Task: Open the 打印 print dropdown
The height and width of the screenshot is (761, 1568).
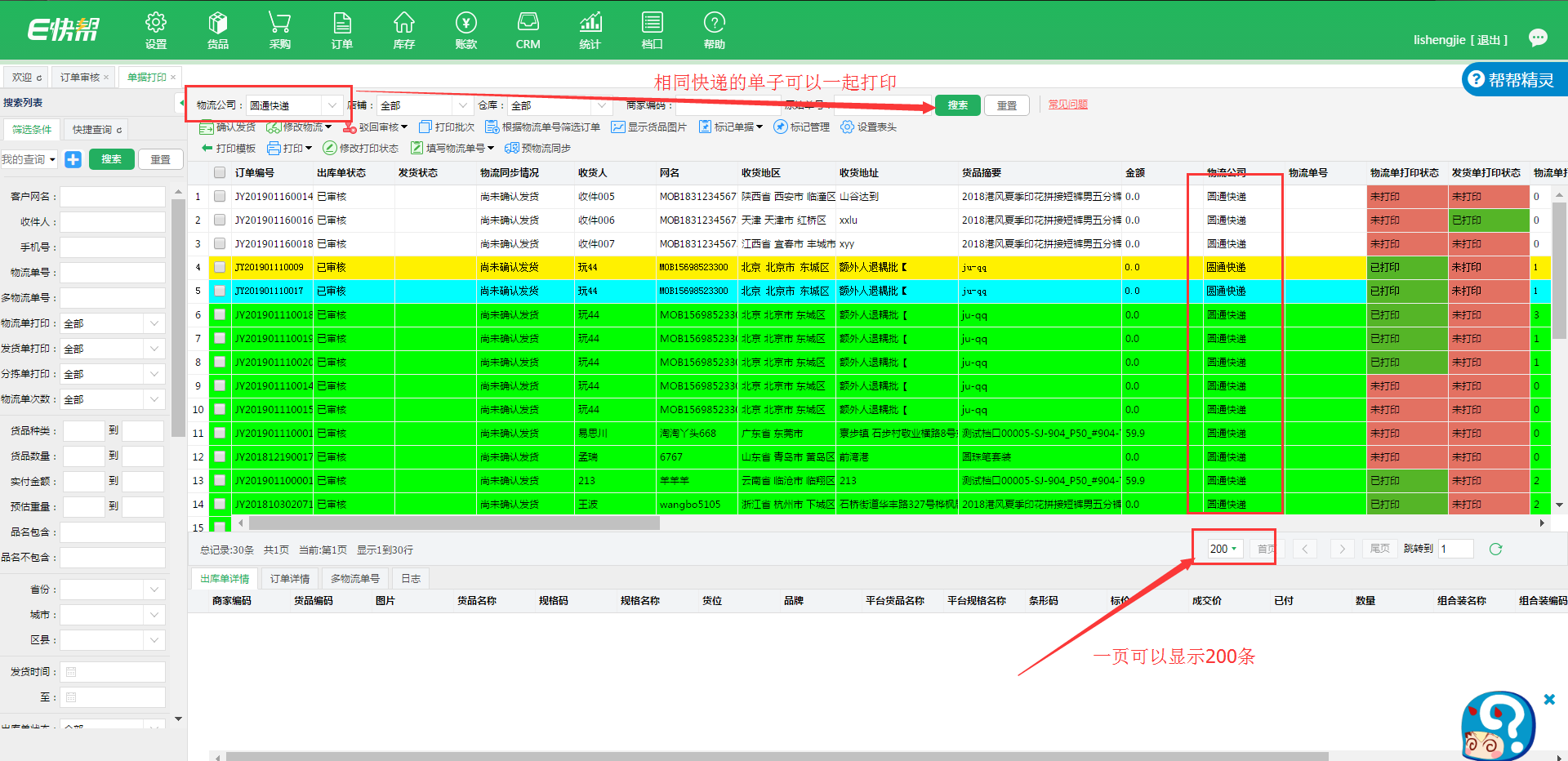Action: pyautogui.click(x=290, y=148)
